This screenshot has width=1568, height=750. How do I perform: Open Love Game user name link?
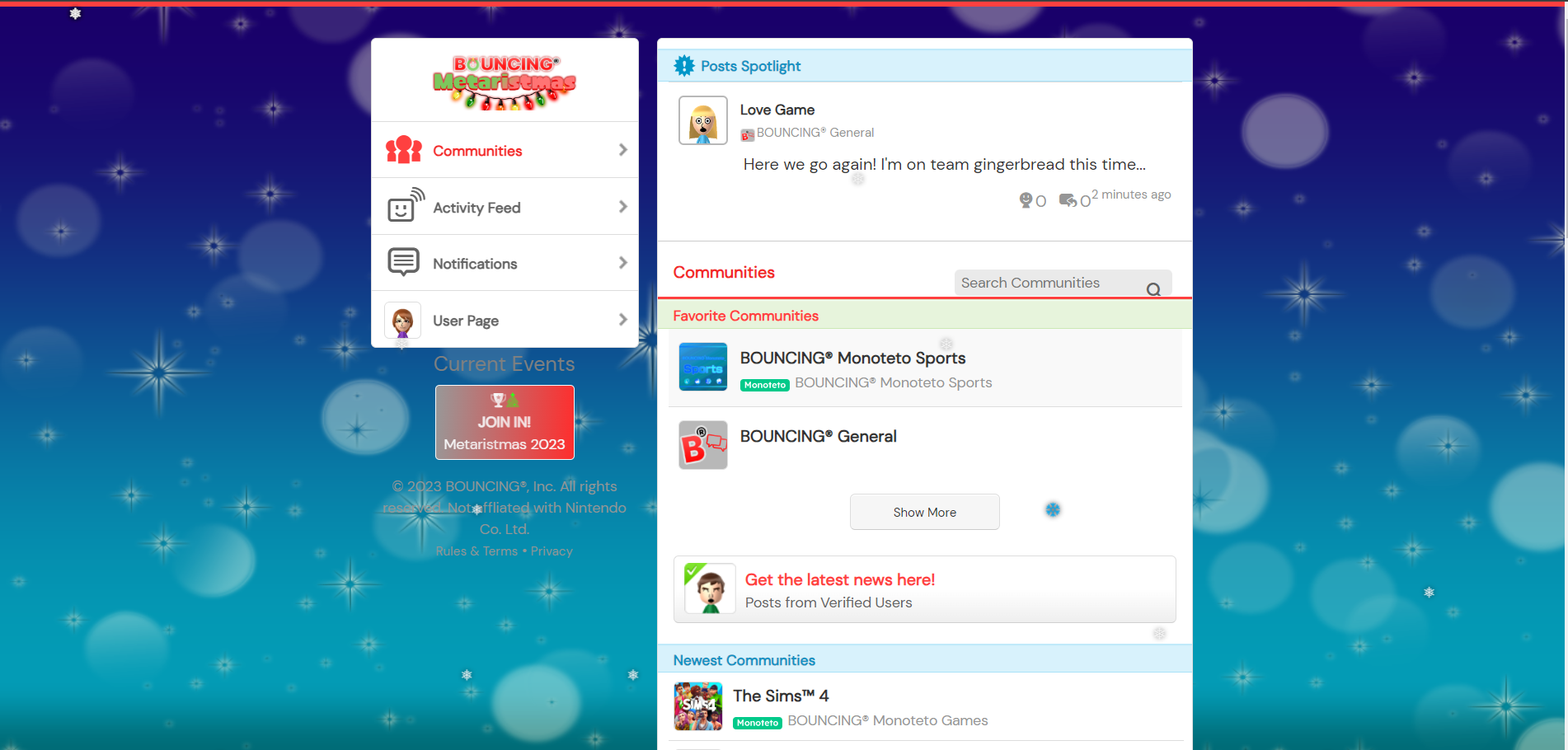pyautogui.click(x=777, y=110)
